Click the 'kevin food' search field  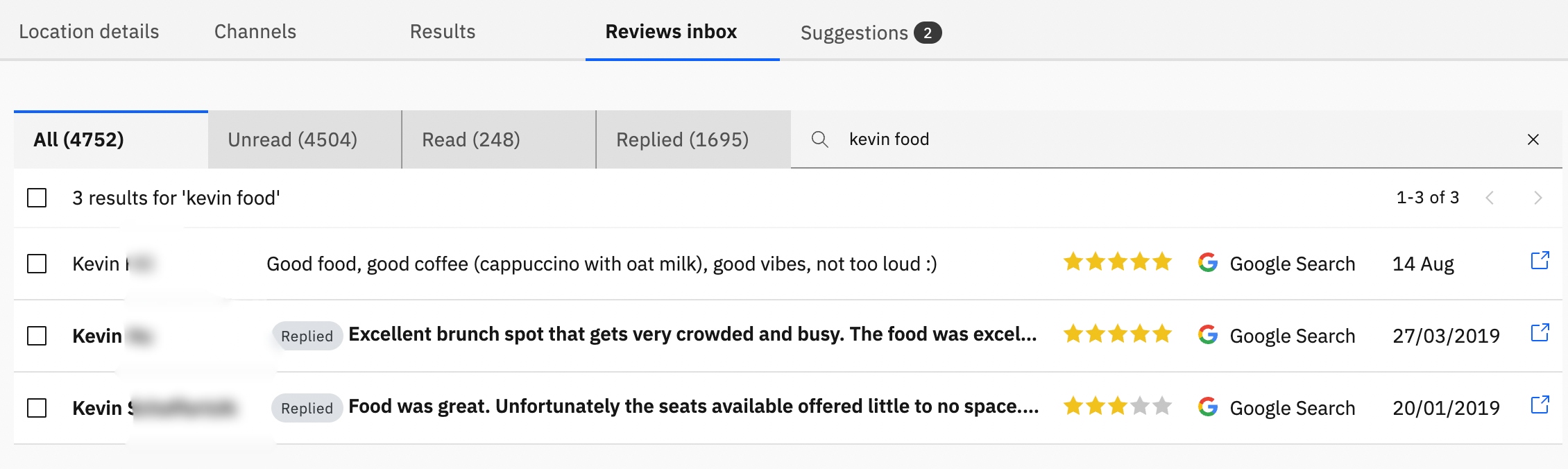point(1176,139)
